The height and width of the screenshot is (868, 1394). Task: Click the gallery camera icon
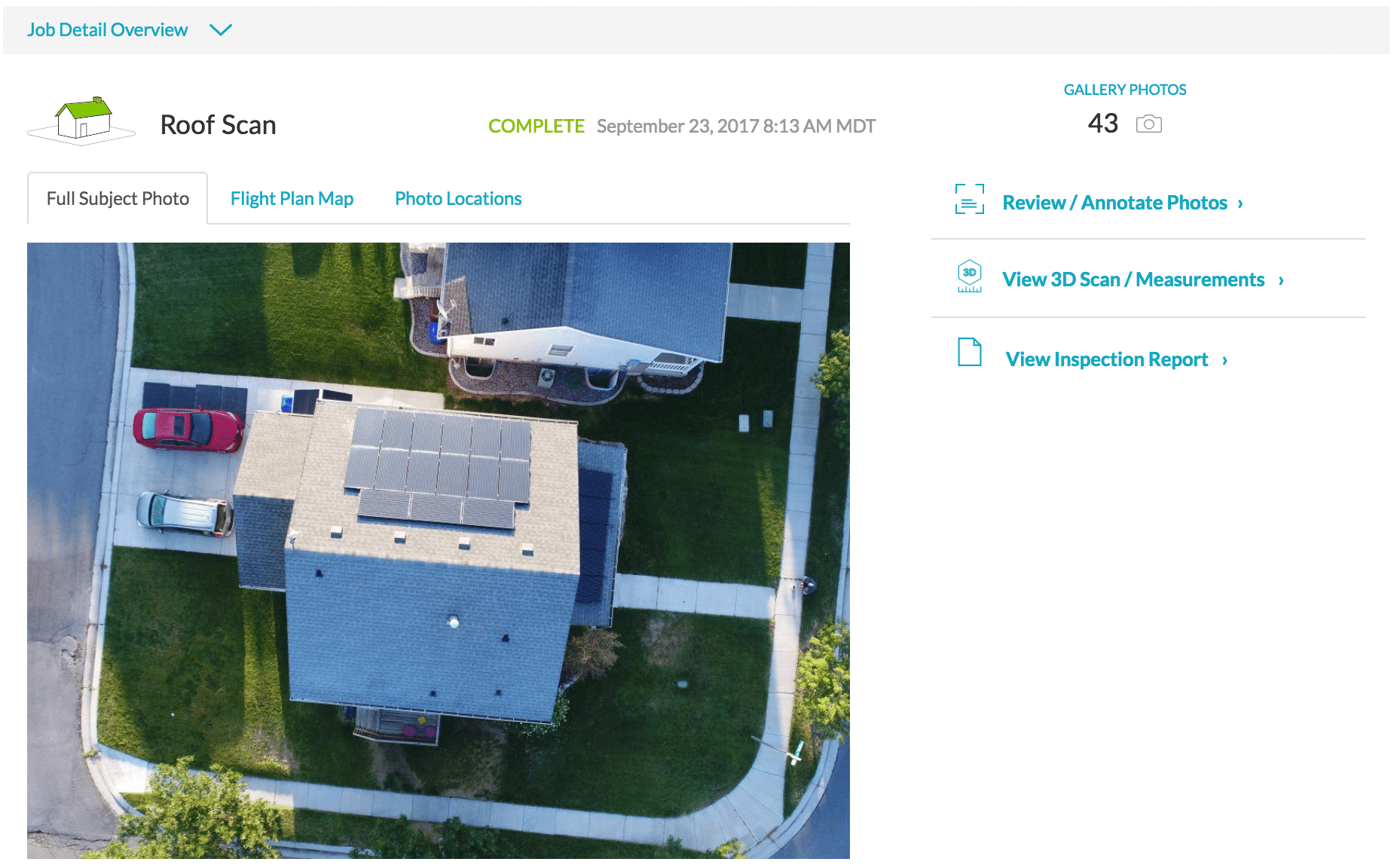click(1148, 124)
